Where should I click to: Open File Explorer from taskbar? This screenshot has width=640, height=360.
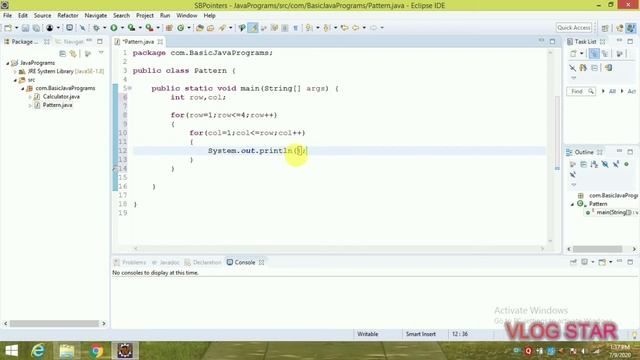pos(67,351)
